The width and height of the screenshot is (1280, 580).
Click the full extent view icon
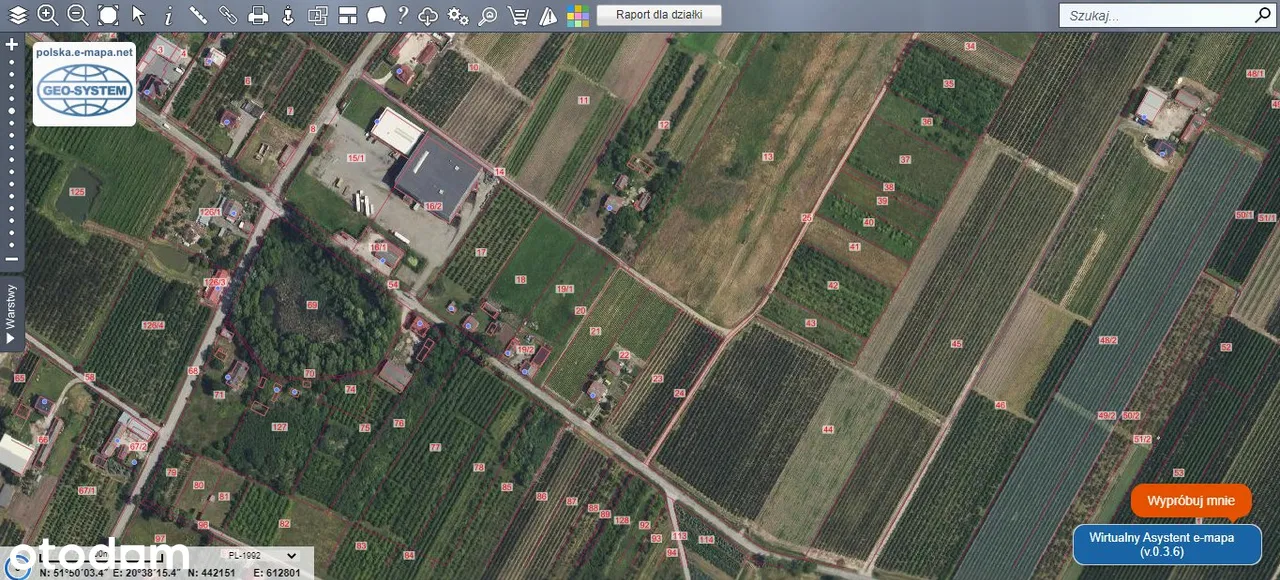pyautogui.click(x=108, y=15)
